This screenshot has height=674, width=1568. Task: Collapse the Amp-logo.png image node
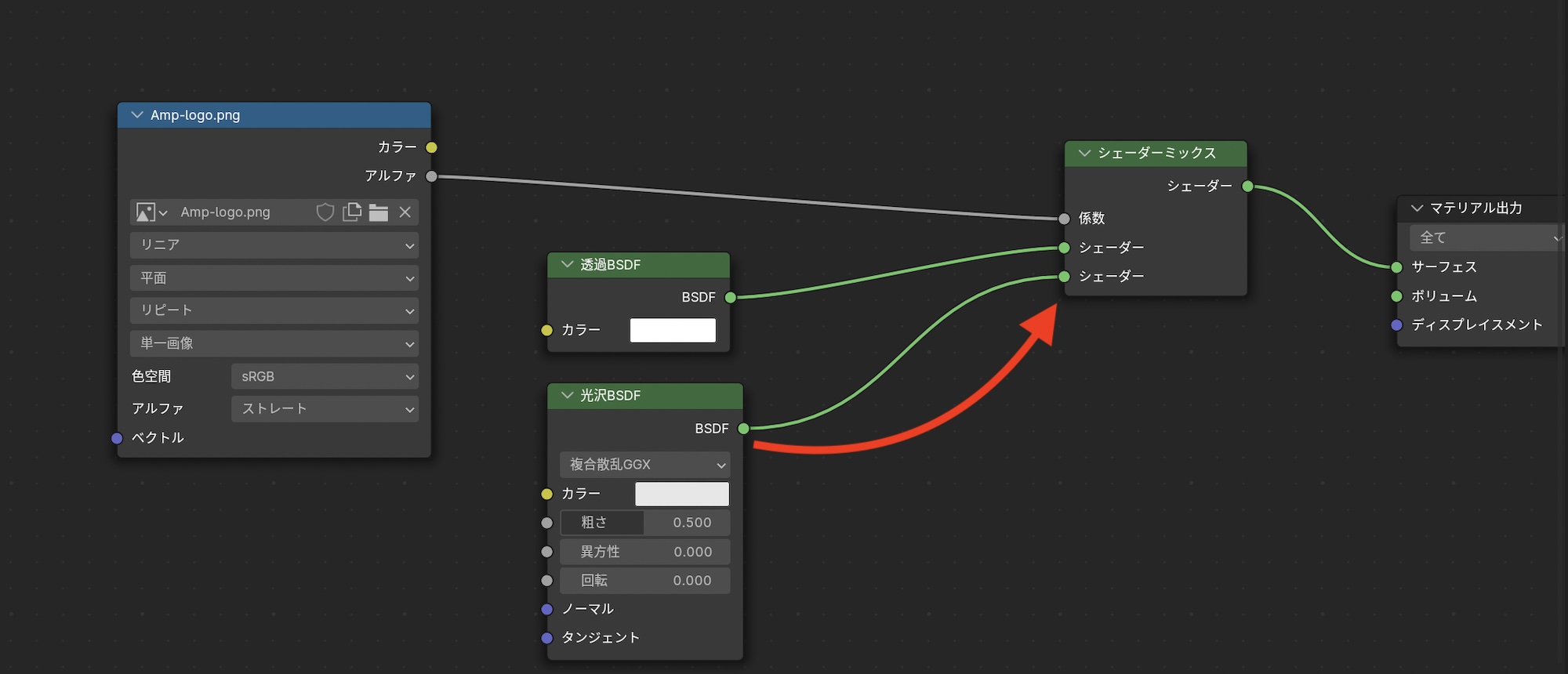tap(137, 115)
